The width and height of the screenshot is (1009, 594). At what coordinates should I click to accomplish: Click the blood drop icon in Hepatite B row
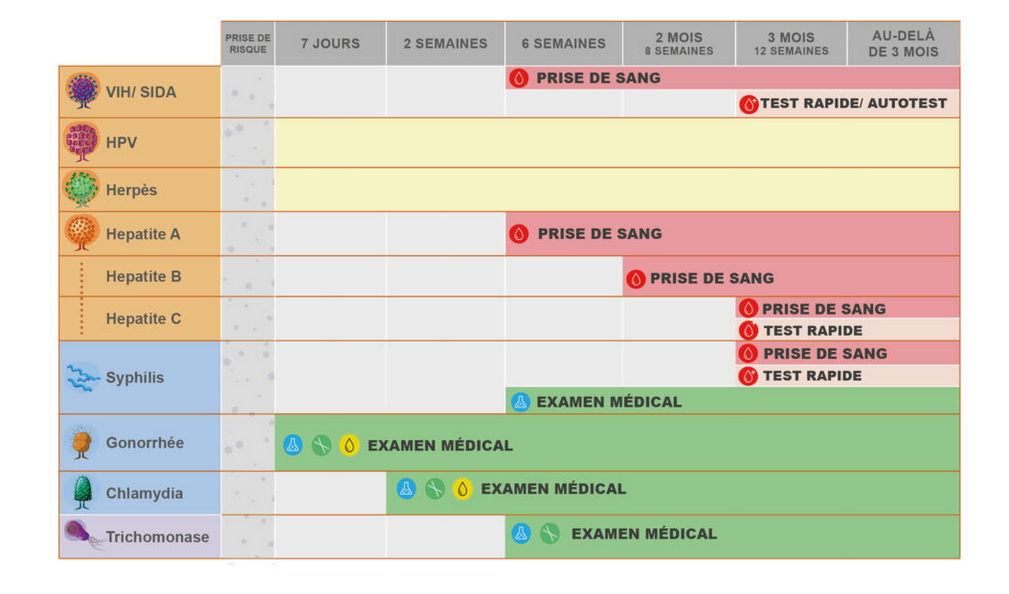click(x=635, y=279)
